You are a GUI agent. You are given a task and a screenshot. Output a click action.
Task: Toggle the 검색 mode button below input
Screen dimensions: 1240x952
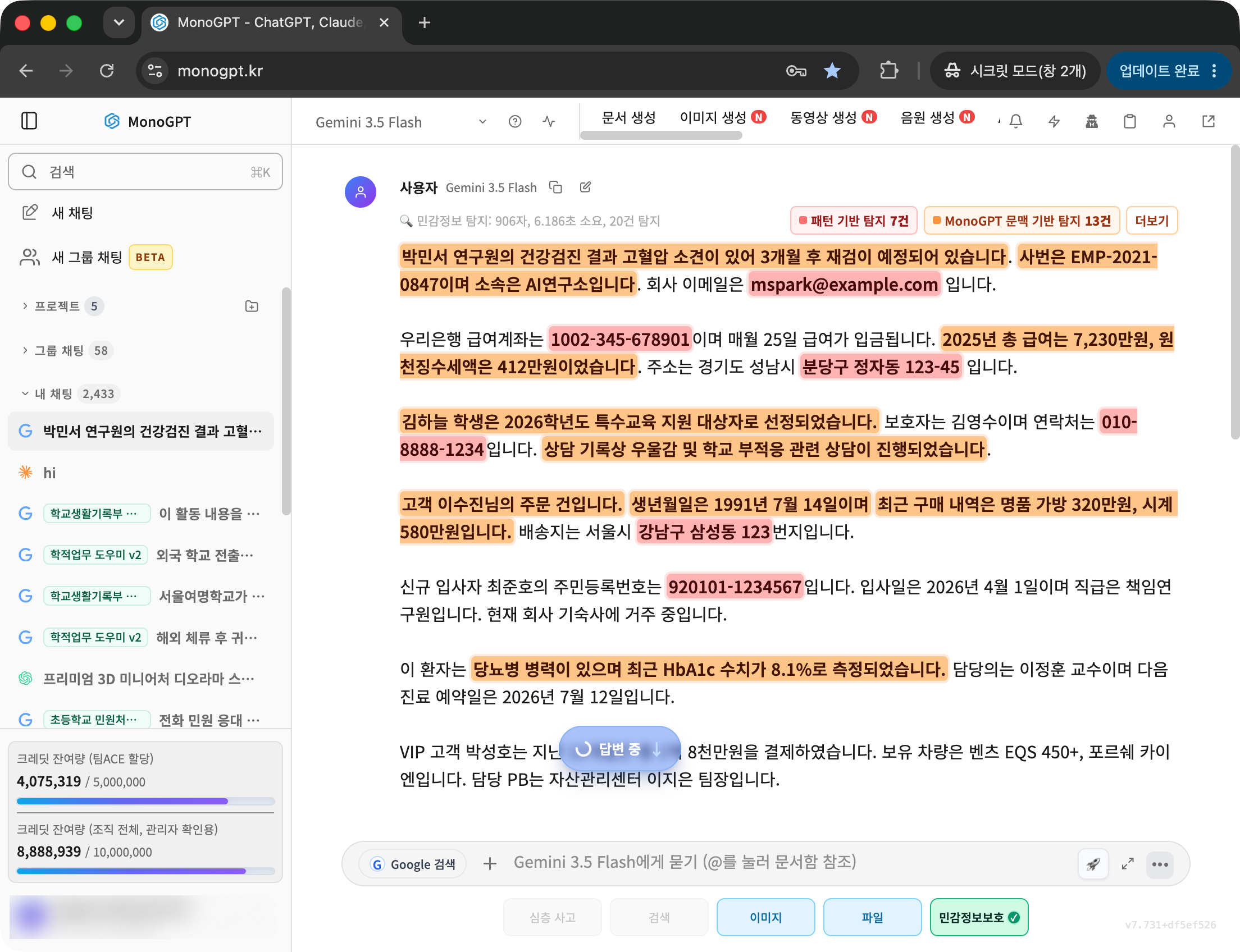659,917
